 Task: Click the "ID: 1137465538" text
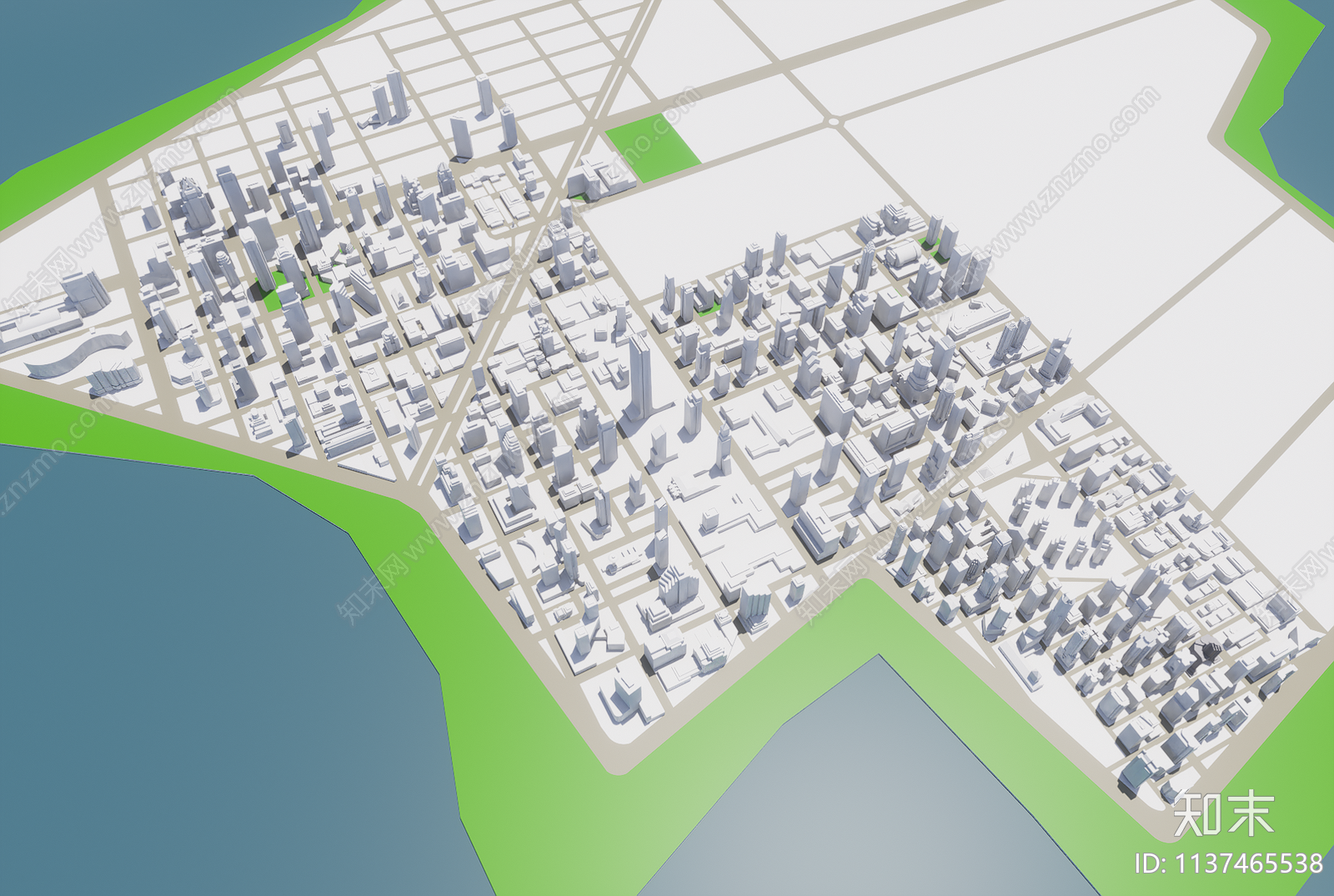[x=1228, y=863]
